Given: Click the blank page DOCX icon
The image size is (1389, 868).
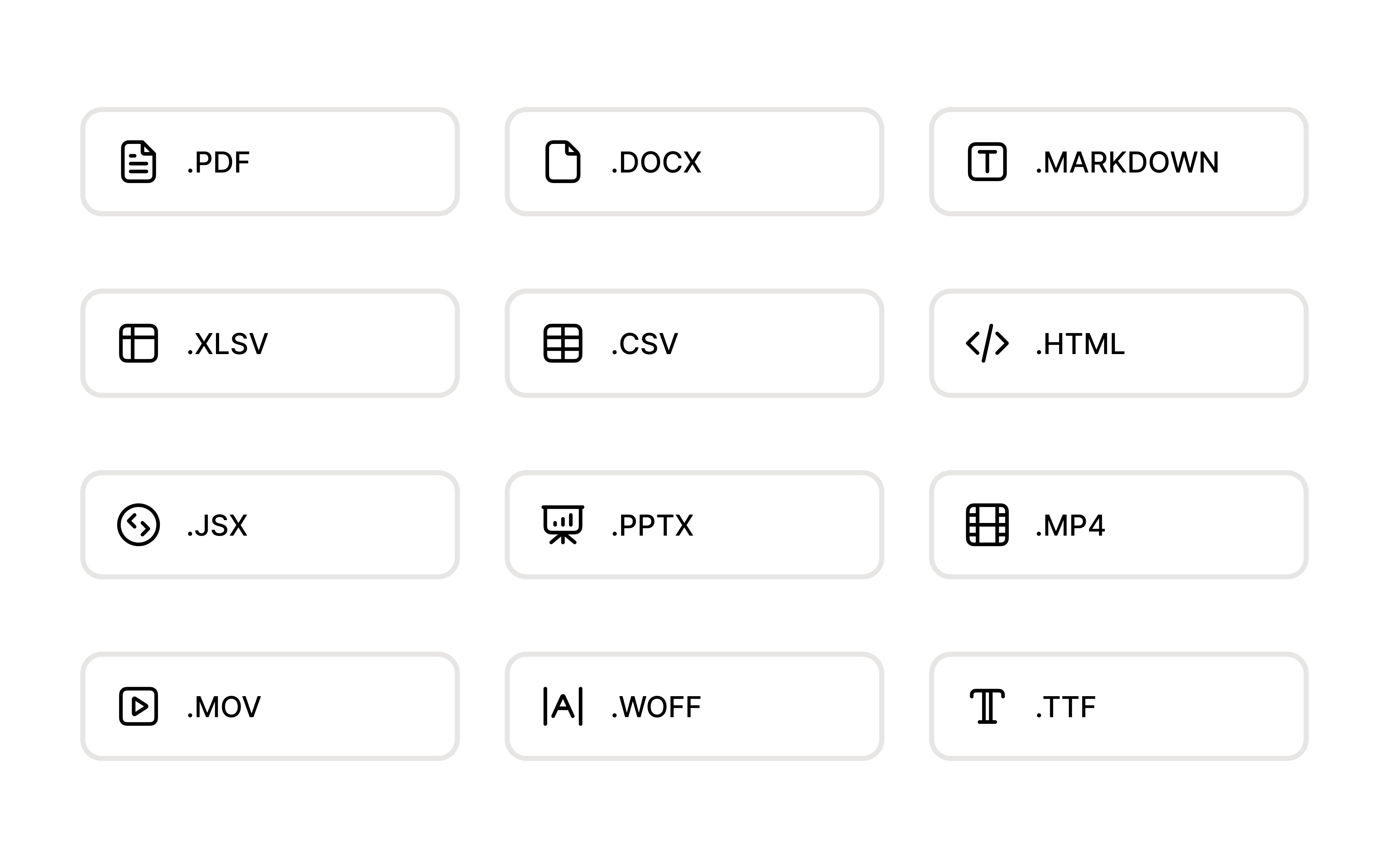Looking at the screenshot, I should click(562, 162).
